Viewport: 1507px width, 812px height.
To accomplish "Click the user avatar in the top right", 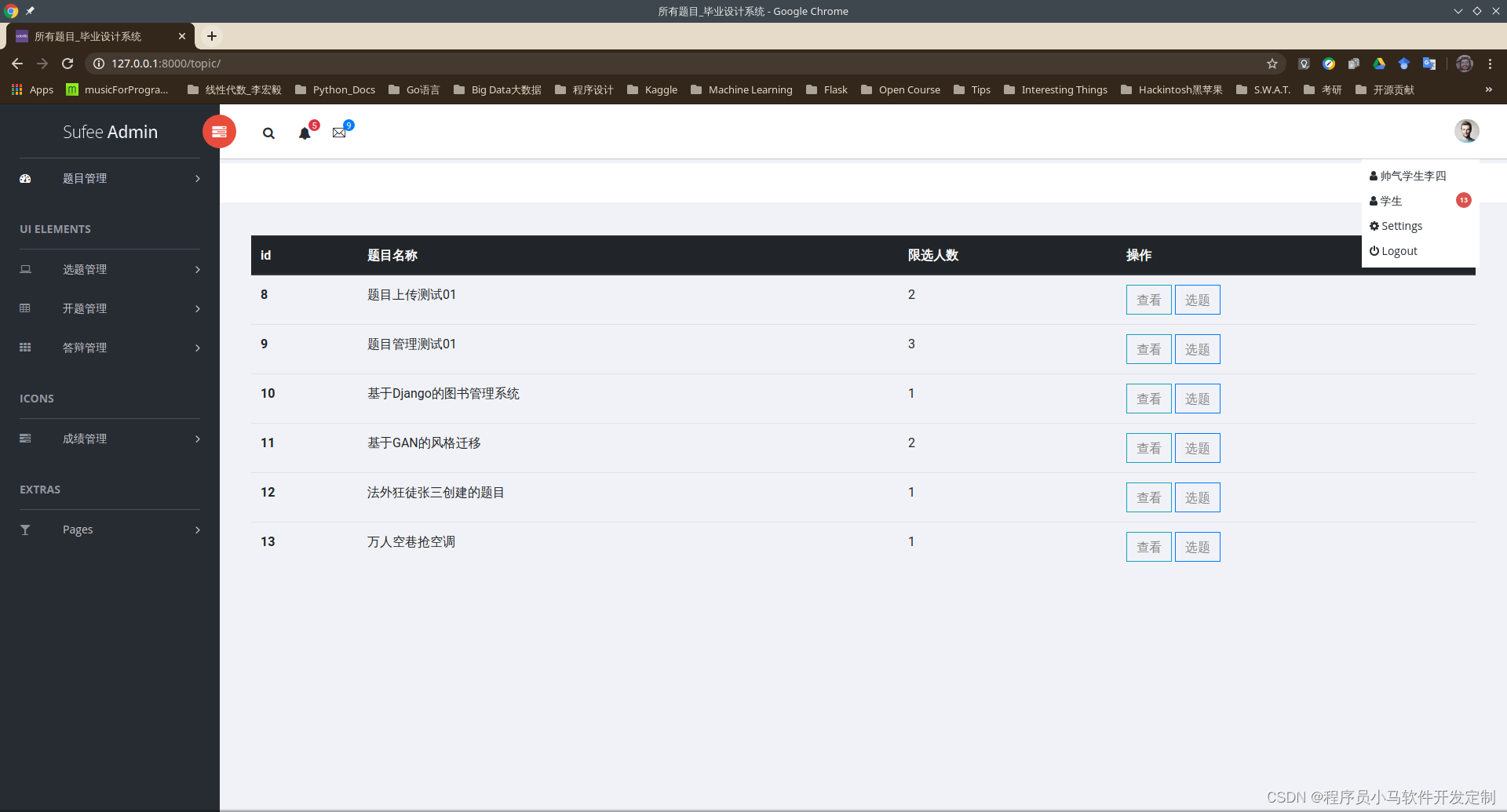I will 1467,130.
